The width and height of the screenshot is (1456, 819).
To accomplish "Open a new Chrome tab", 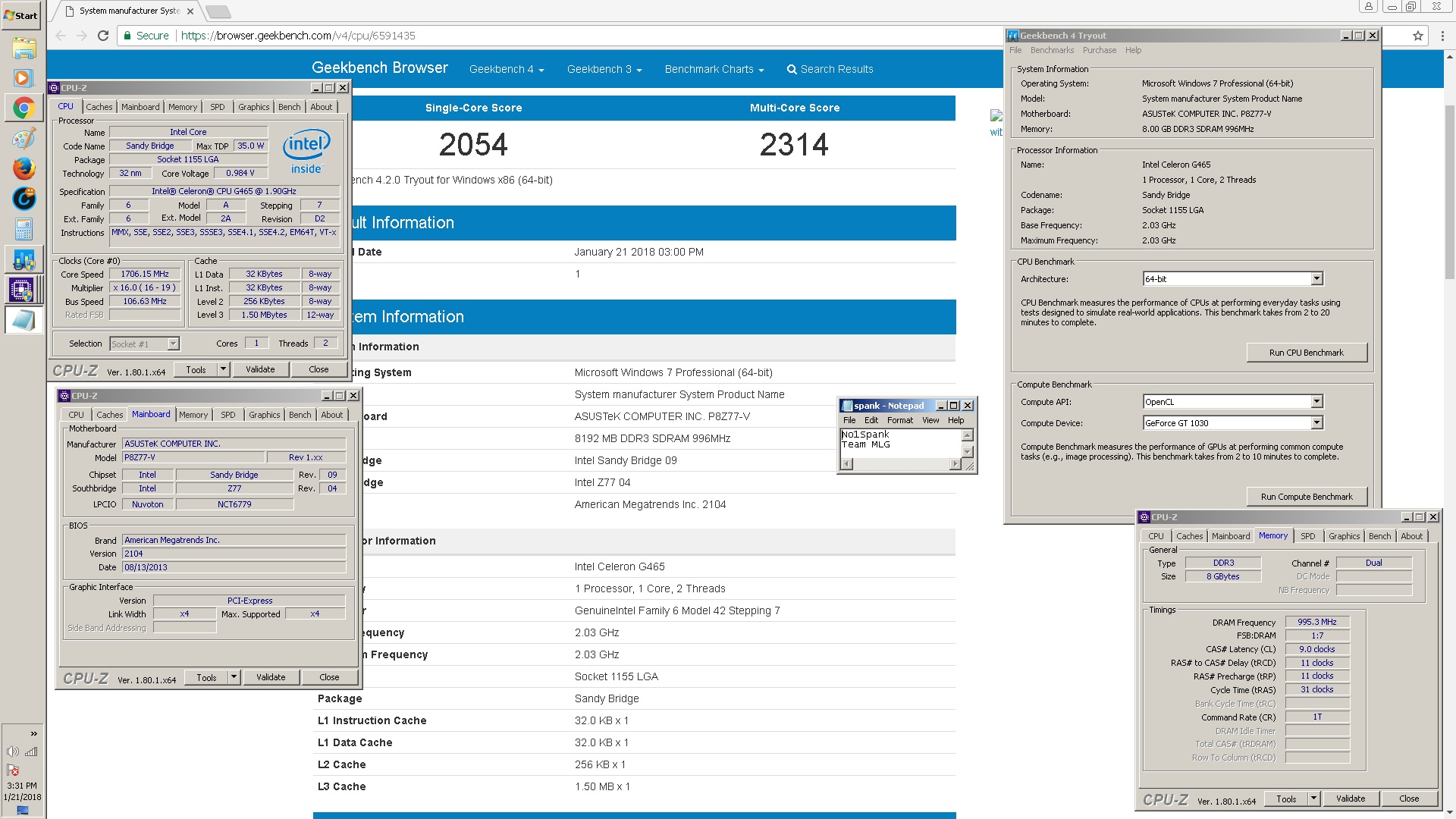I will (218, 11).
